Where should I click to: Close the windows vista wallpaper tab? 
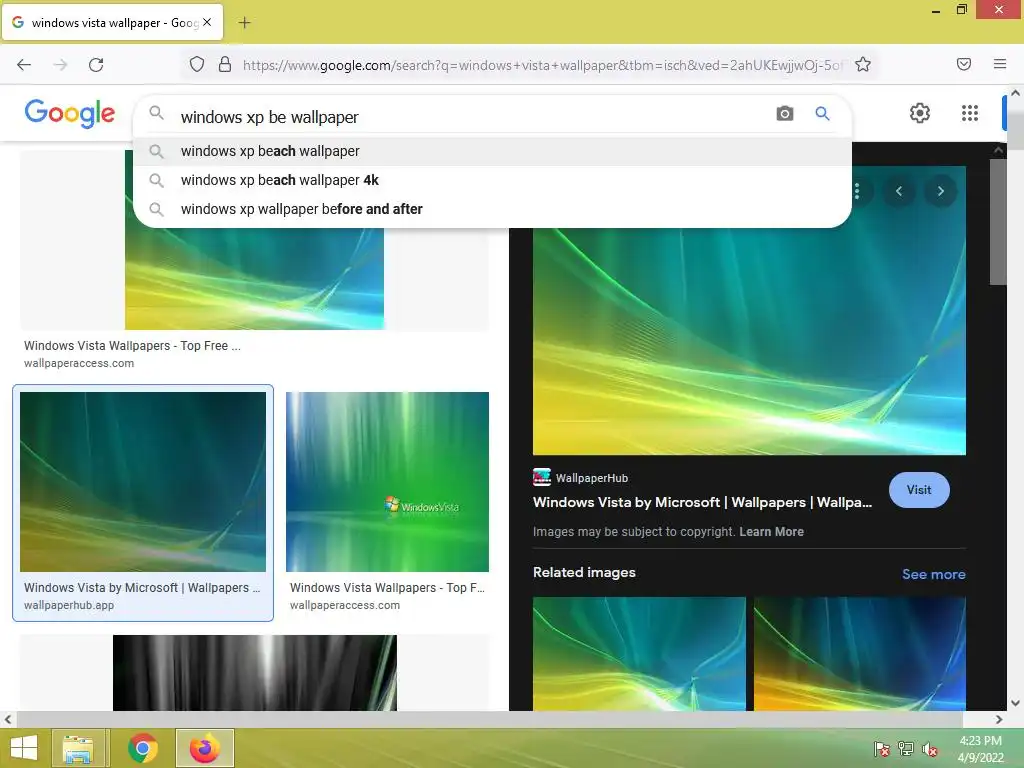click(x=207, y=22)
